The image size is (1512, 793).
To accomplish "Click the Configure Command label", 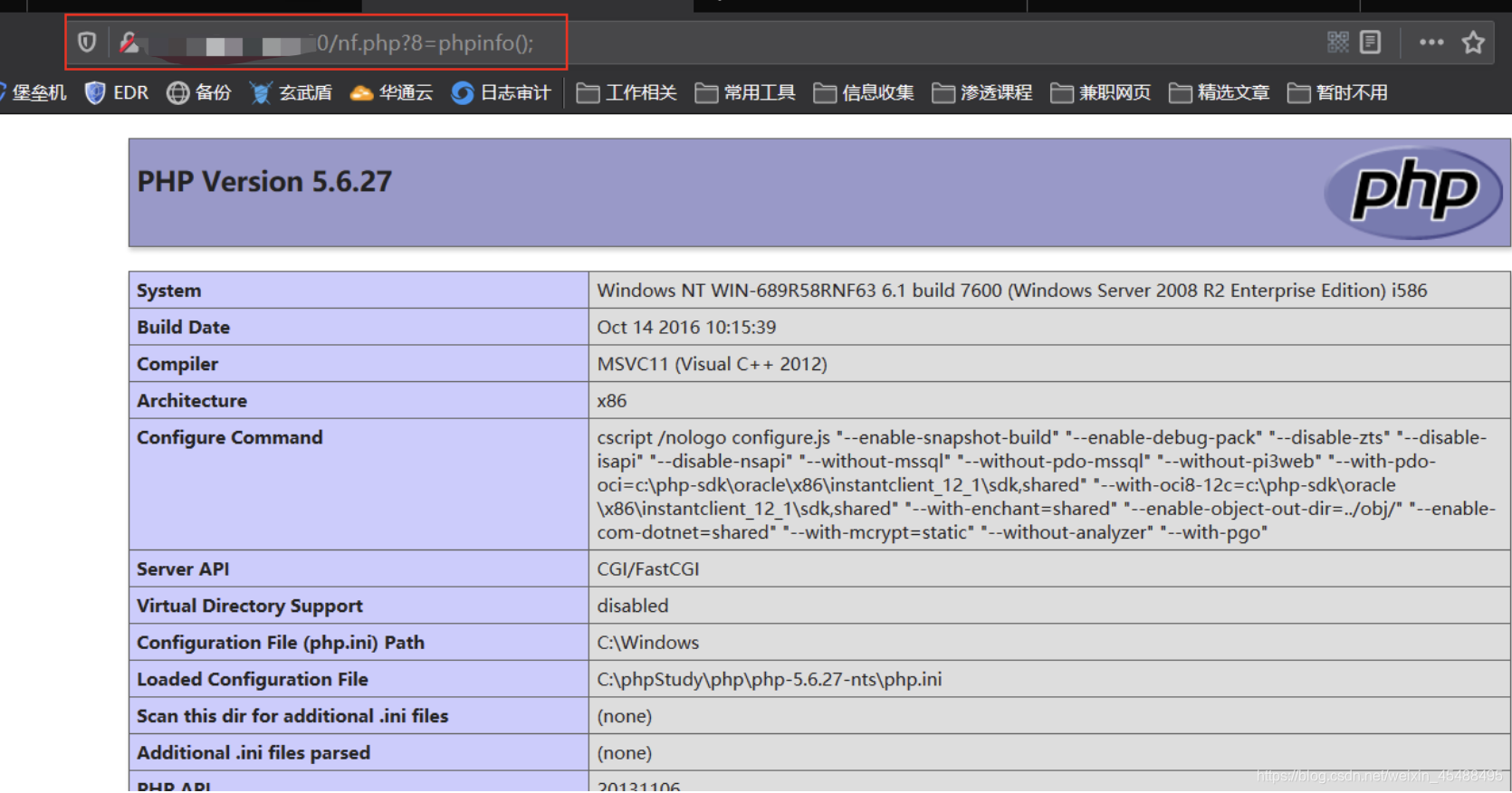I will point(230,437).
